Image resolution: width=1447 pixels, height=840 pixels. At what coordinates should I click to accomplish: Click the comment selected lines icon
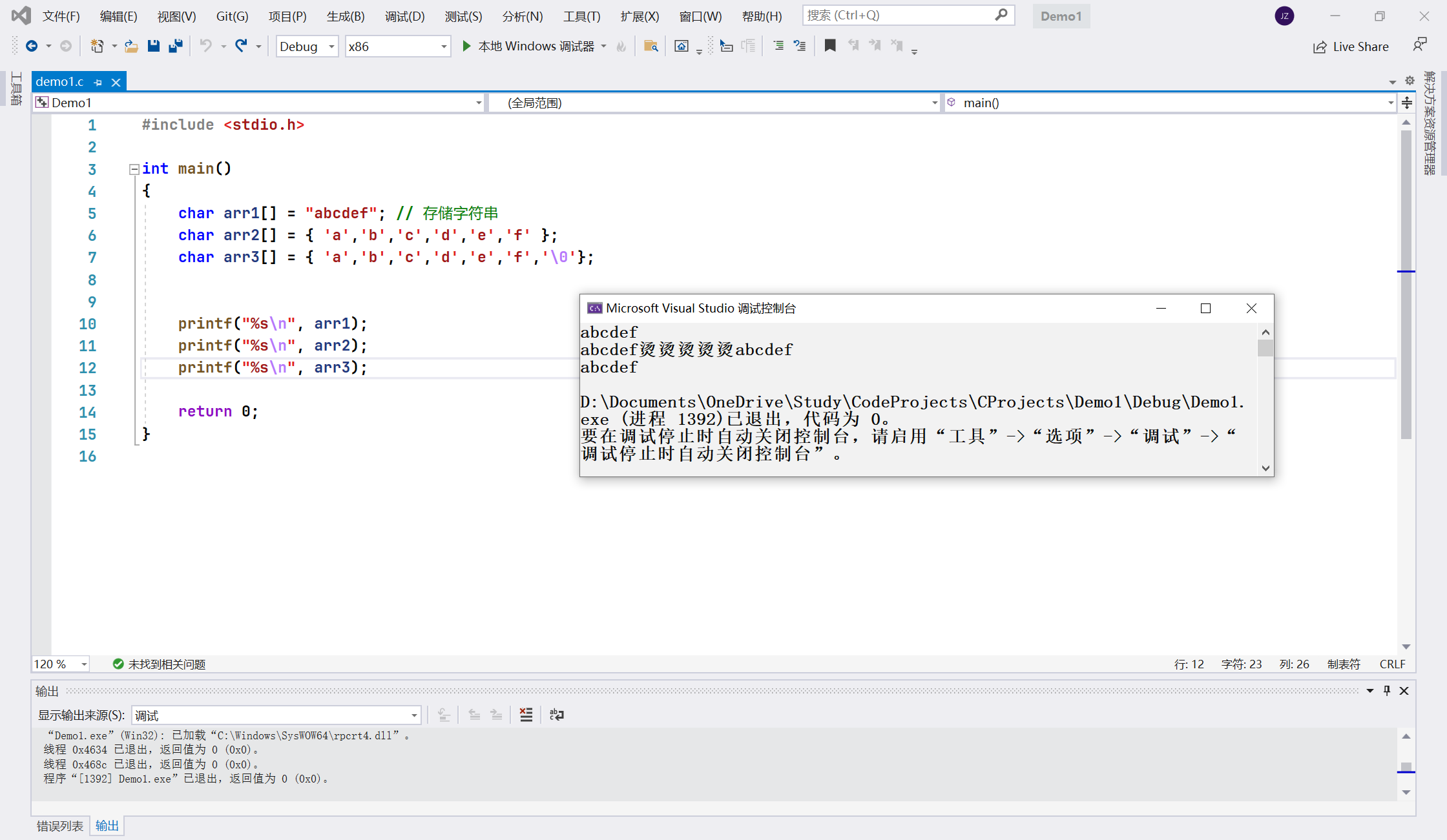(x=778, y=46)
